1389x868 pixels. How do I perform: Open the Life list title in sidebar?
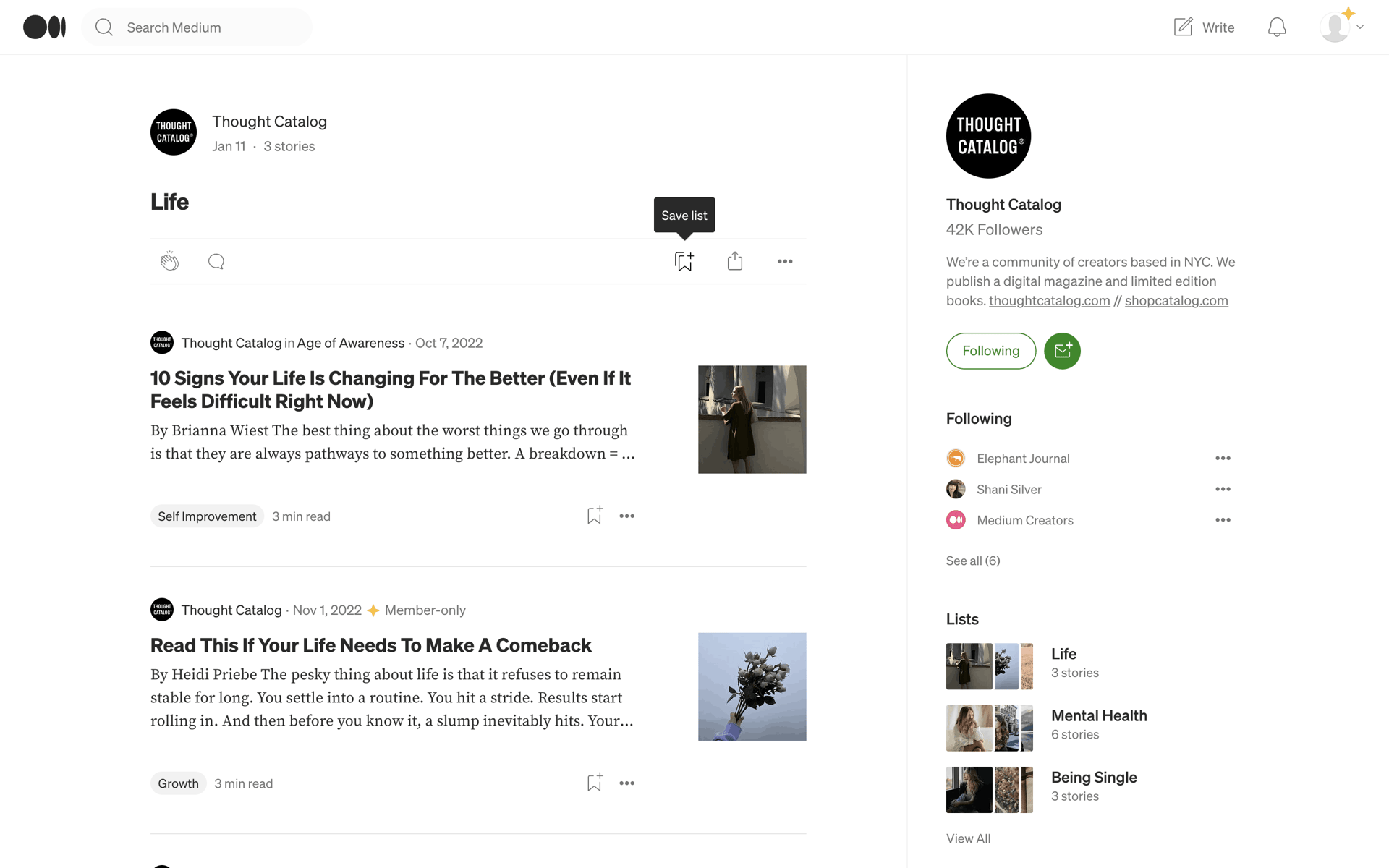(x=1063, y=654)
